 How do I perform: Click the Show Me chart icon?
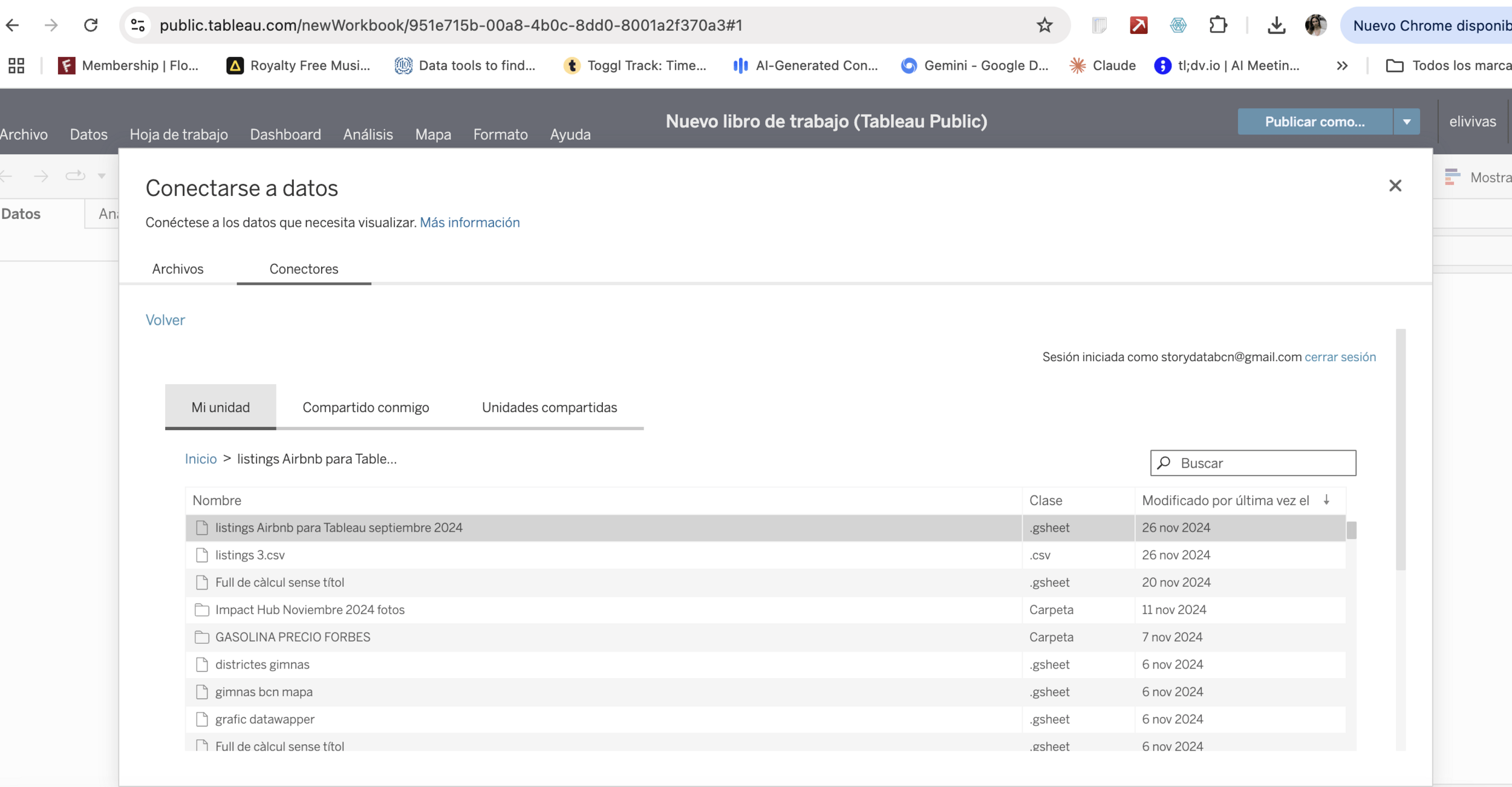[1452, 177]
